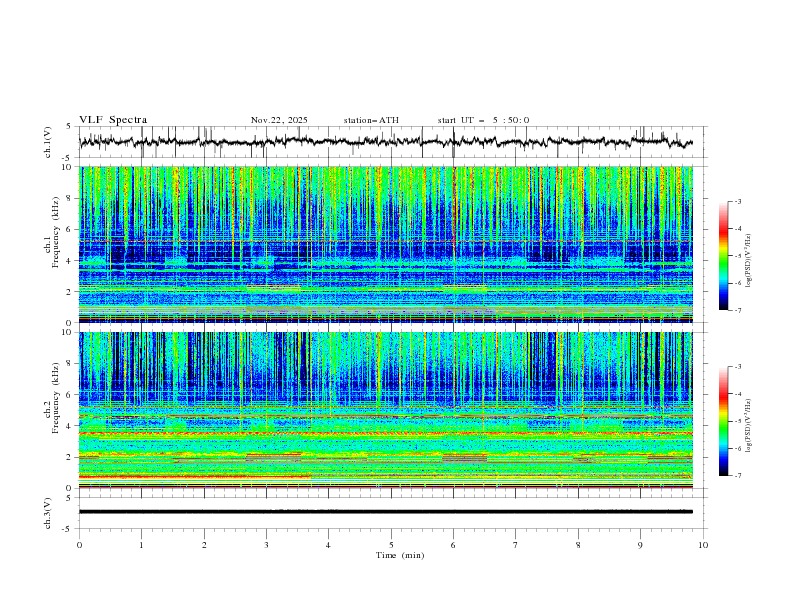Image resolution: width=792 pixels, height=612 pixels.
Task: Click the time-axis tick label "5"
Action: coord(391,545)
